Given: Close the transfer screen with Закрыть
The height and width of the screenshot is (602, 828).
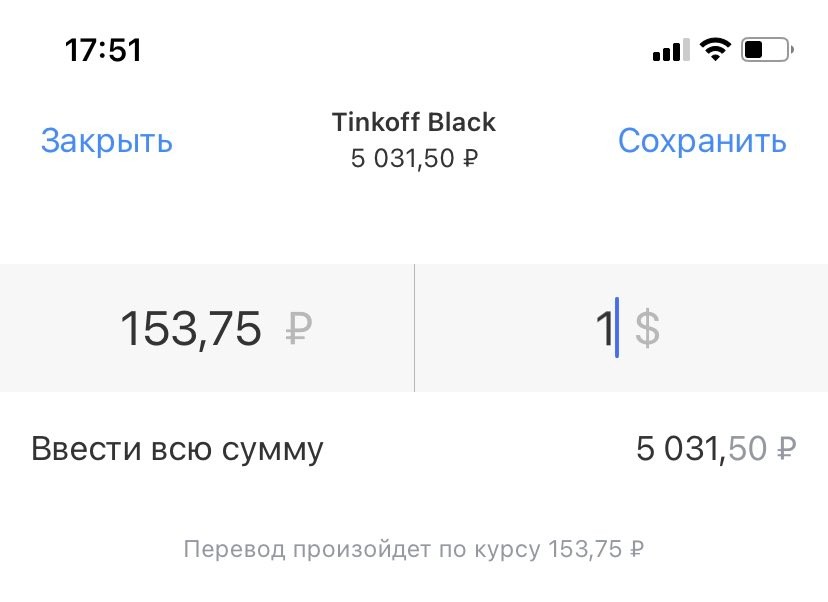Looking at the screenshot, I should point(106,141).
